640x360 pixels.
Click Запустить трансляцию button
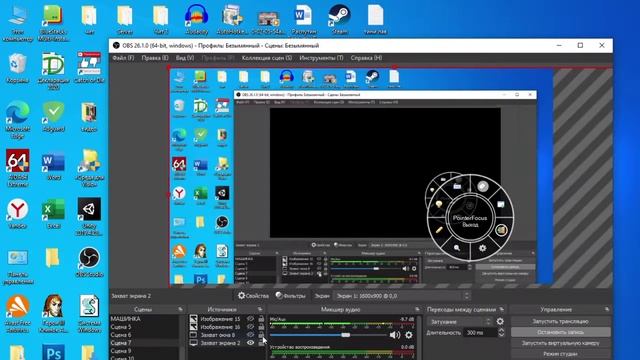560,321
